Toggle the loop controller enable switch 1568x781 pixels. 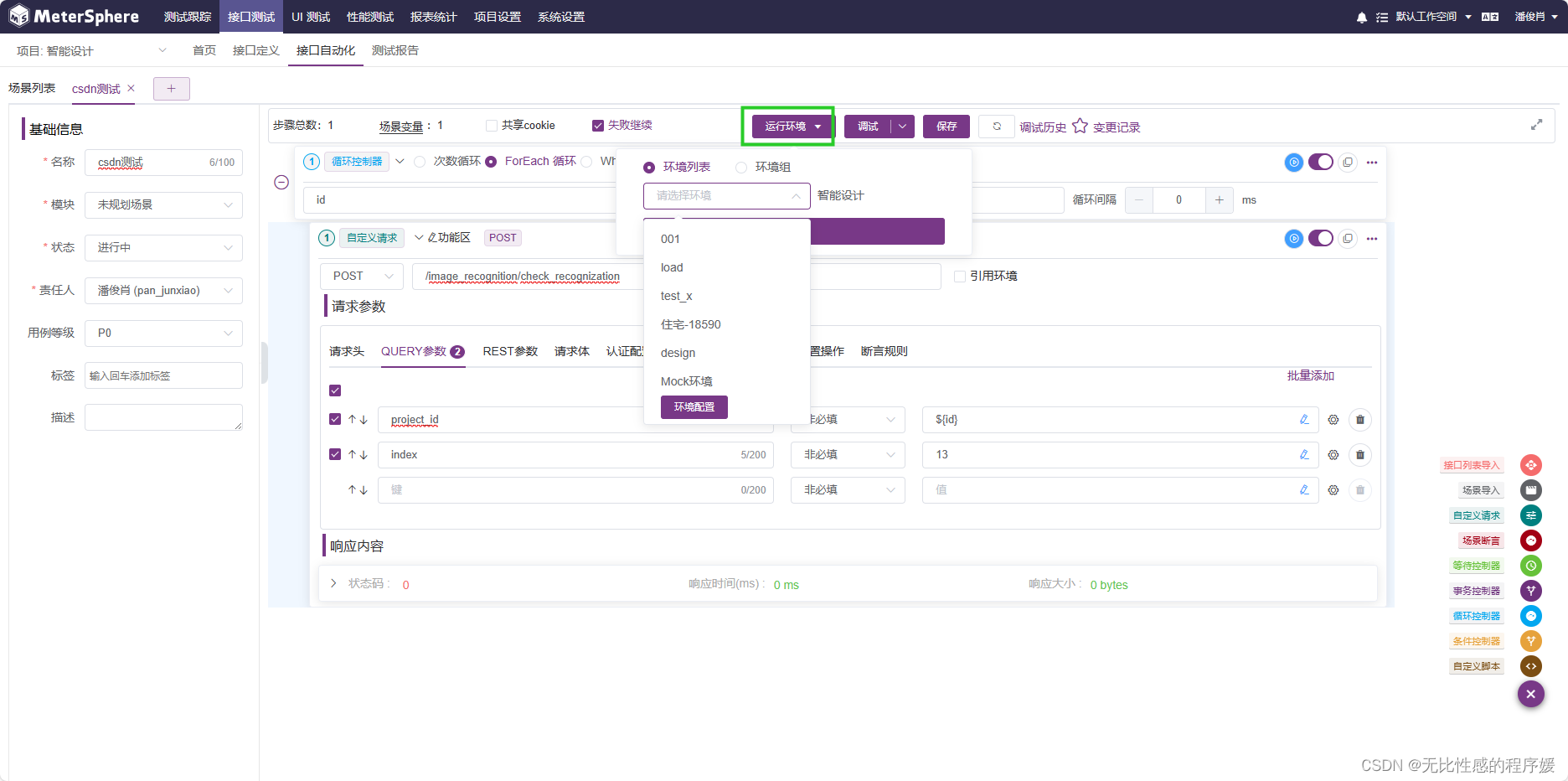(1321, 163)
